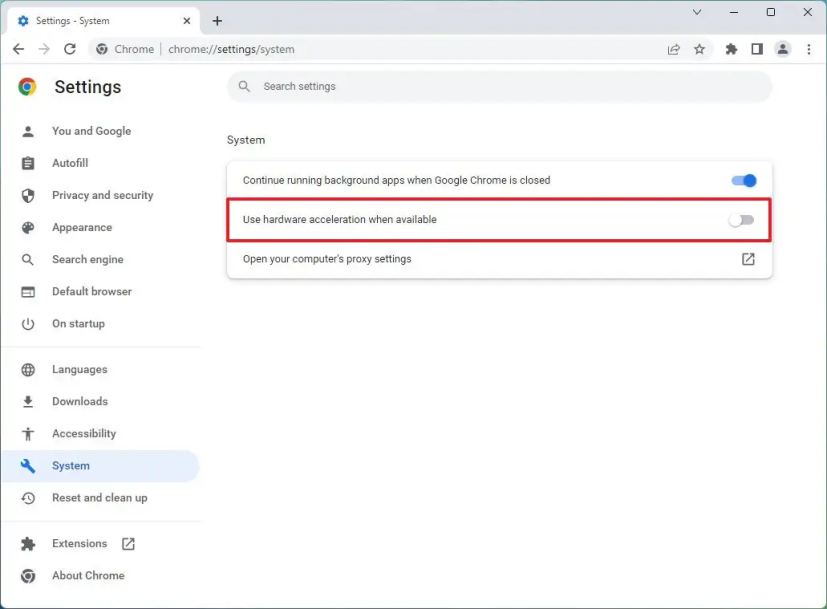The width and height of the screenshot is (827, 609).
Task: Click the back navigation arrow
Action: [18, 49]
